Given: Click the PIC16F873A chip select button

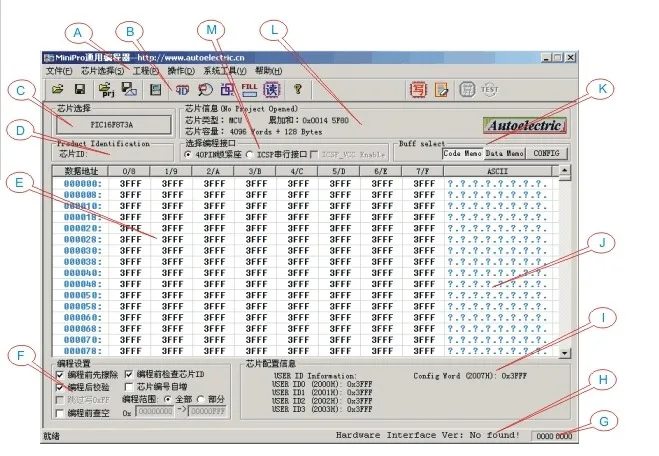Looking at the screenshot, I should pyautogui.click(x=113, y=125).
